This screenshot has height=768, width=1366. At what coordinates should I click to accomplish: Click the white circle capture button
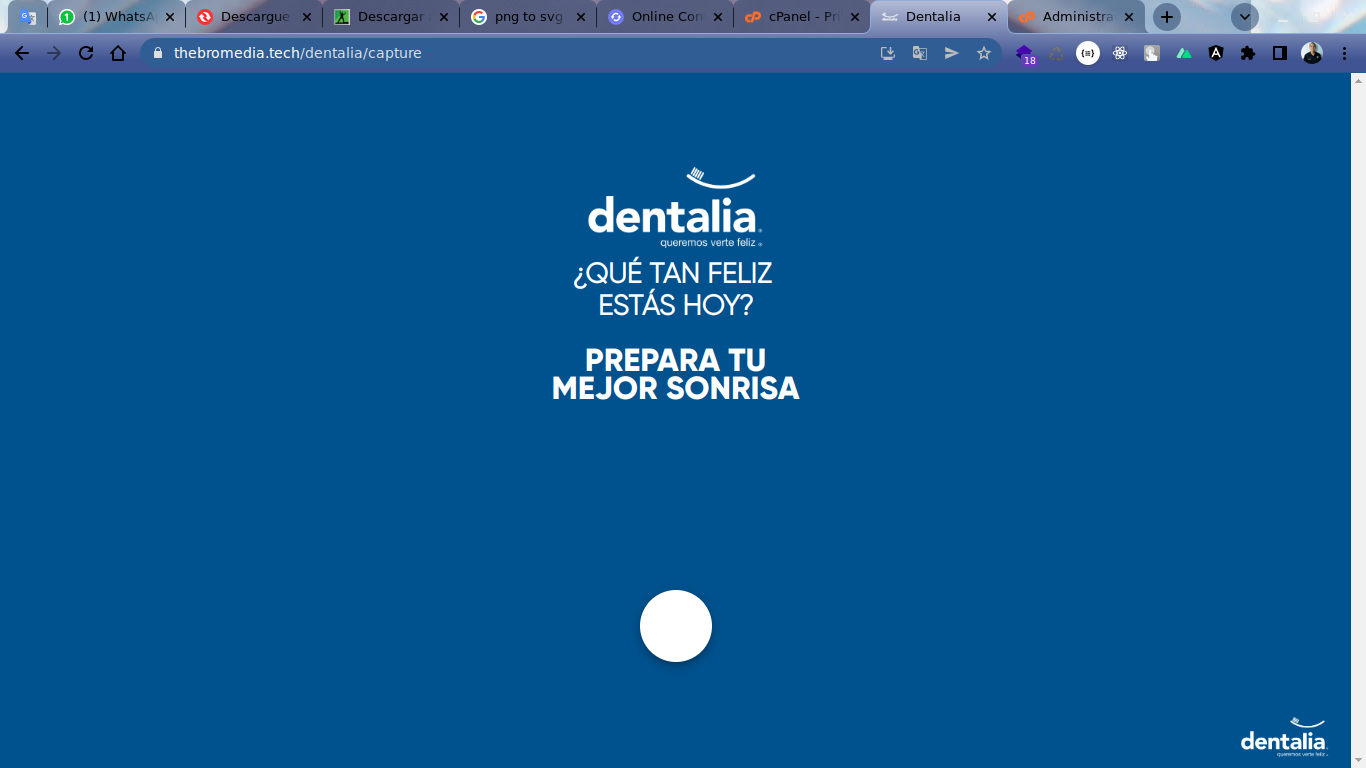click(x=675, y=625)
